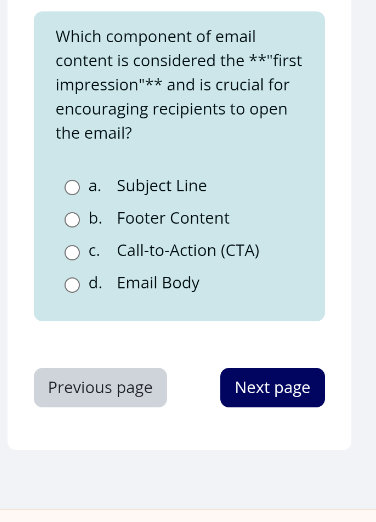
Task: Click the 'Footer Content' answer text
Action: tap(173, 218)
